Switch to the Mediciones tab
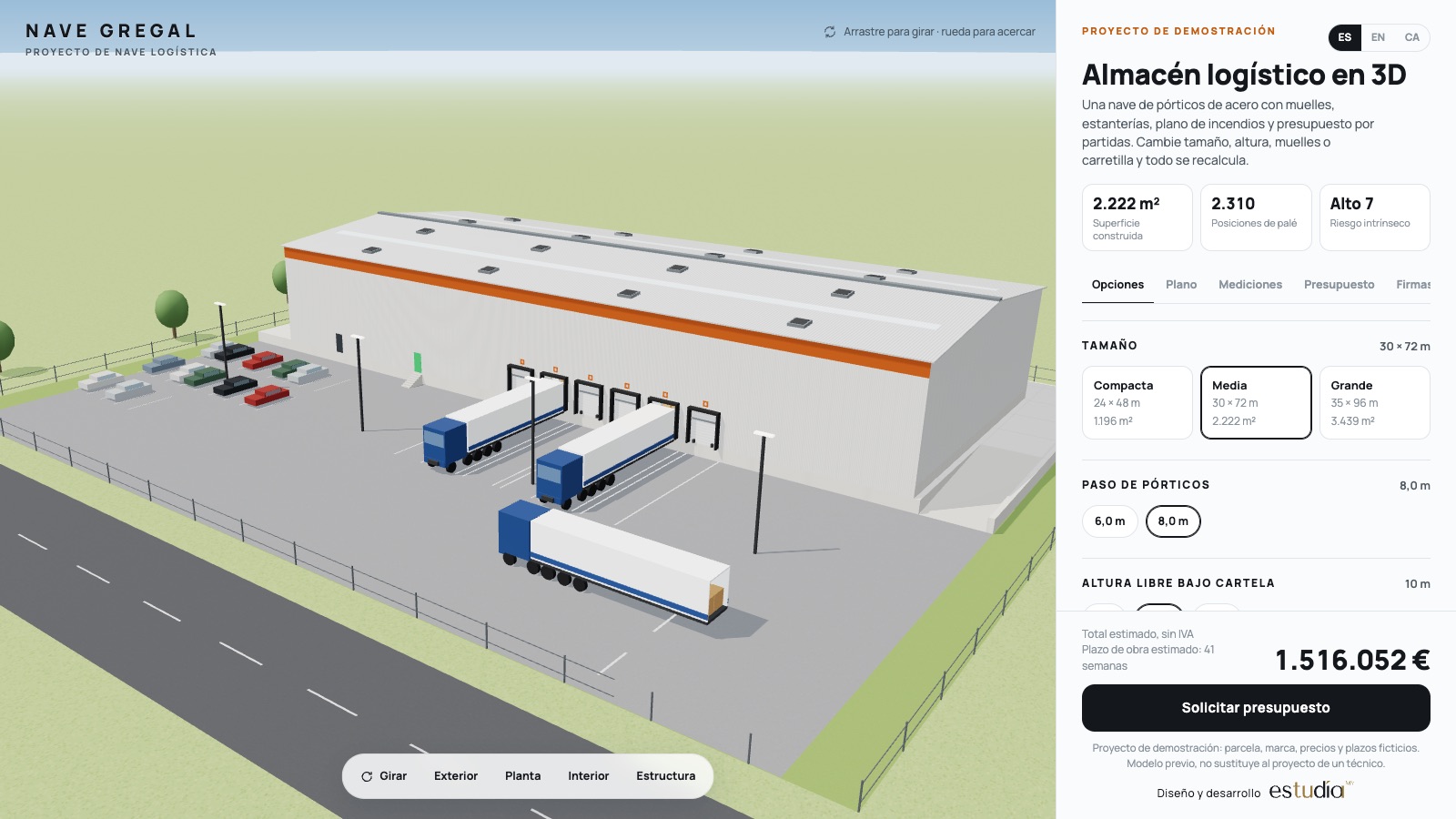This screenshot has height=819, width=1456. tap(1250, 285)
